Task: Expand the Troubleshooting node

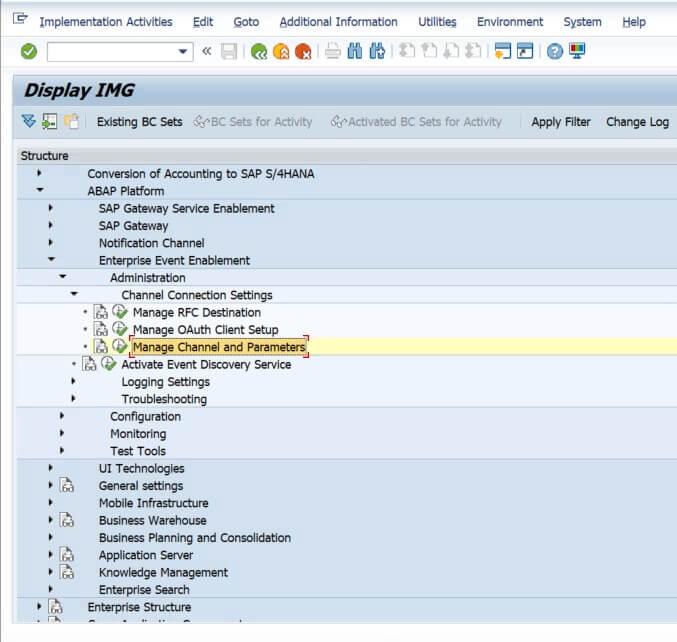Action: click(x=73, y=398)
